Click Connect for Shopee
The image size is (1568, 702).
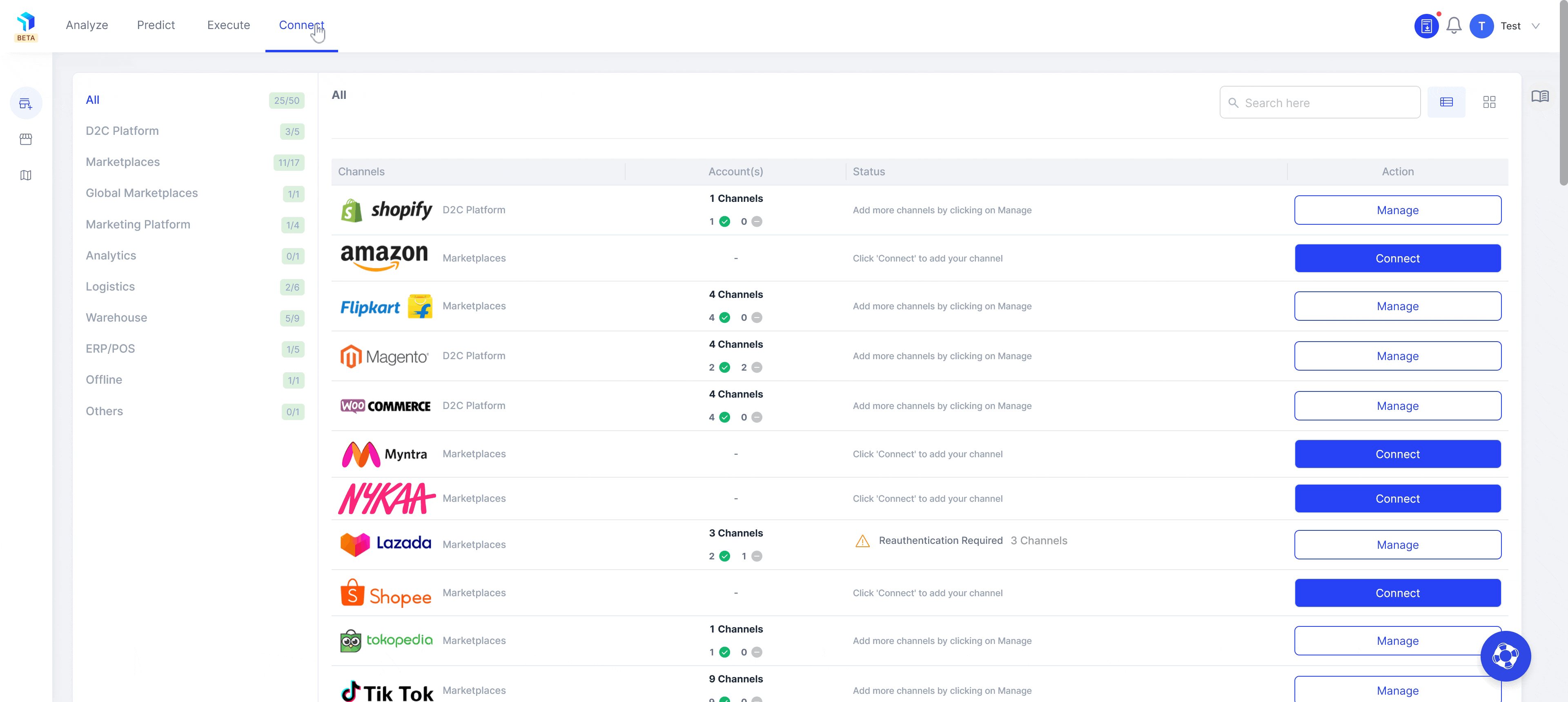click(x=1397, y=593)
